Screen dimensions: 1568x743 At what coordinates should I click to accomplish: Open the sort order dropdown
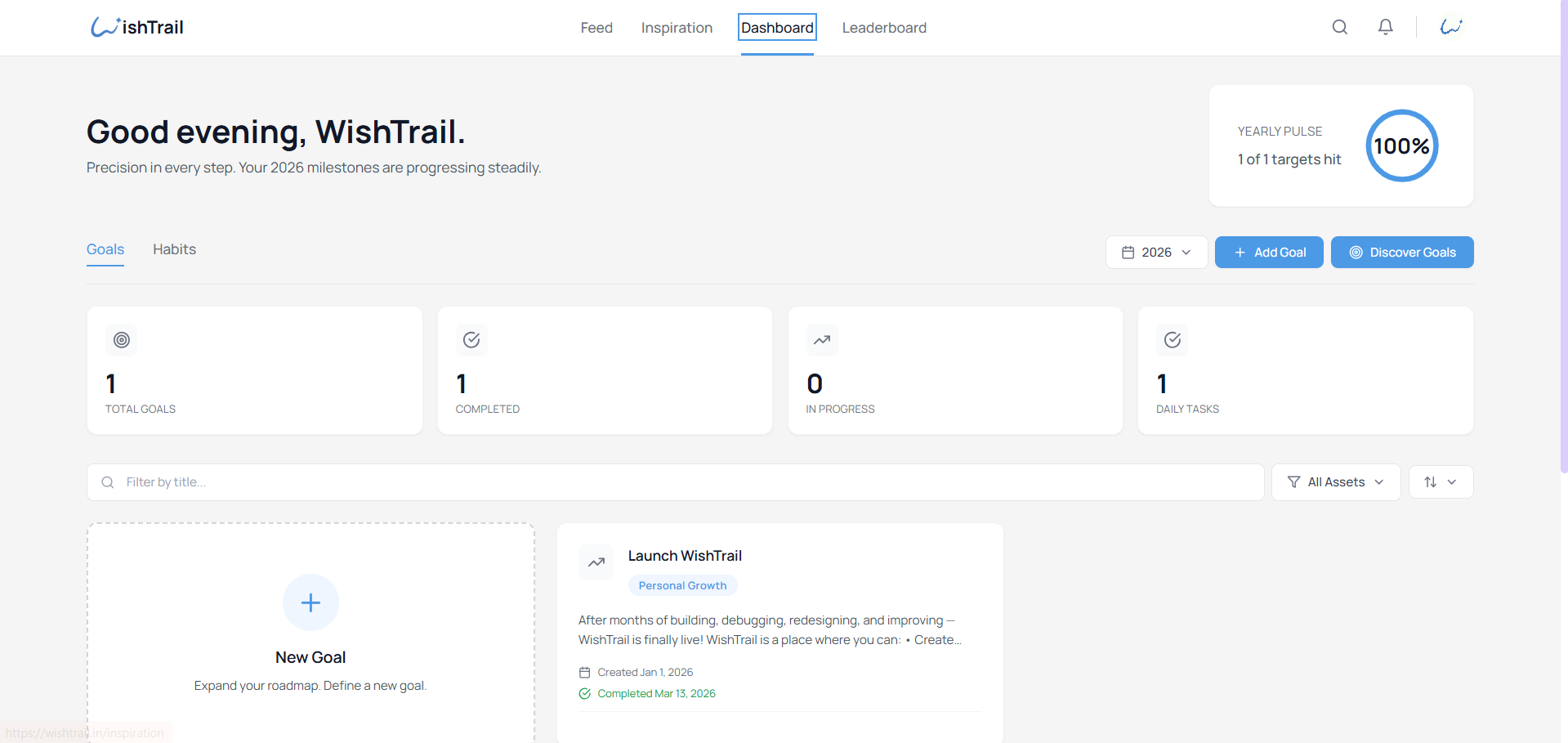tap(1440, 482)
